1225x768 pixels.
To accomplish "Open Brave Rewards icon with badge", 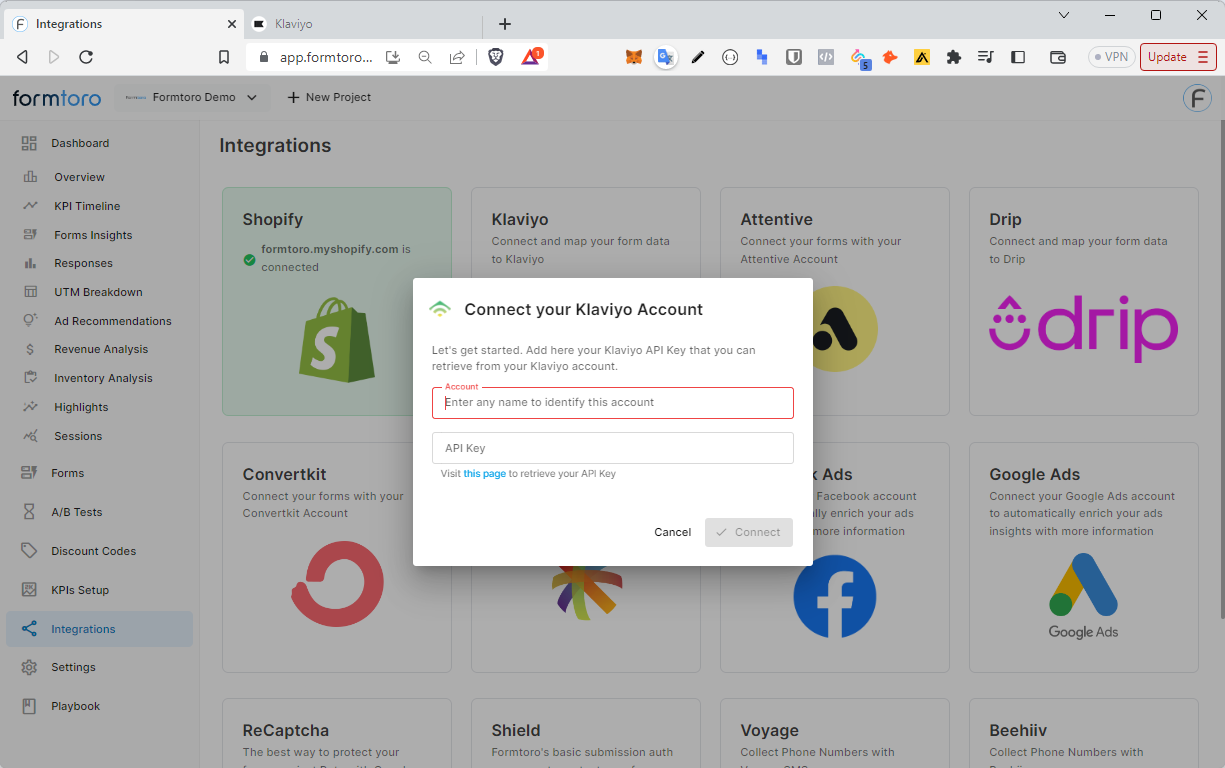I will point(532,56).
